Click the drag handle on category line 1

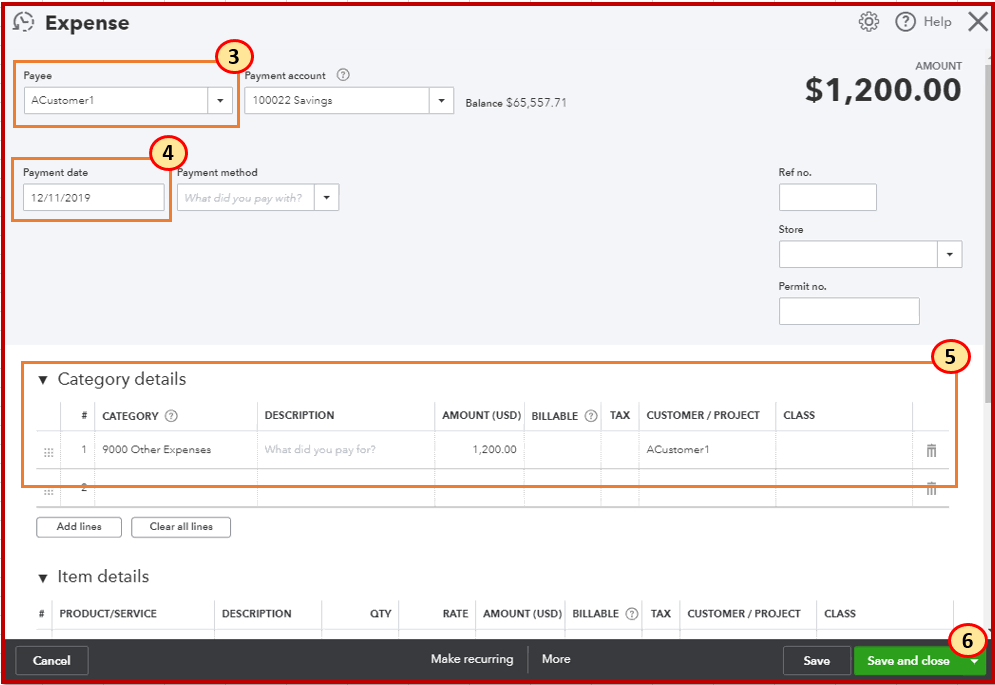click(x=48, y=452)
